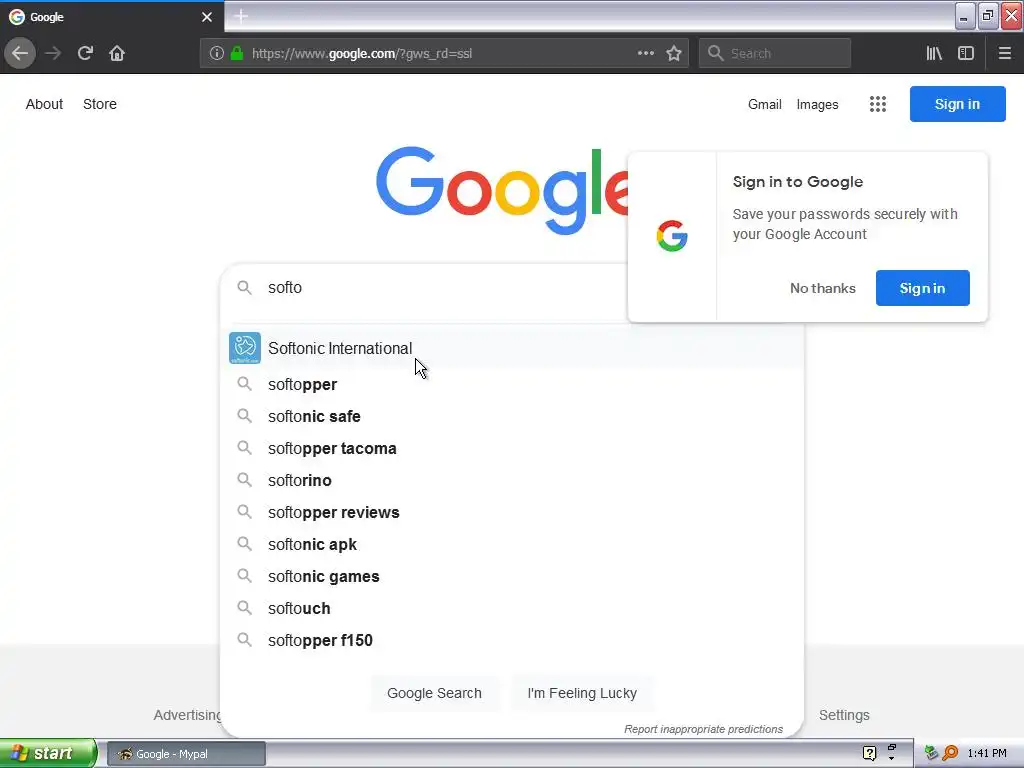1024x768 pixels.
Task: Select softonic apk suggestion
Action: click(x=512, y=544)
